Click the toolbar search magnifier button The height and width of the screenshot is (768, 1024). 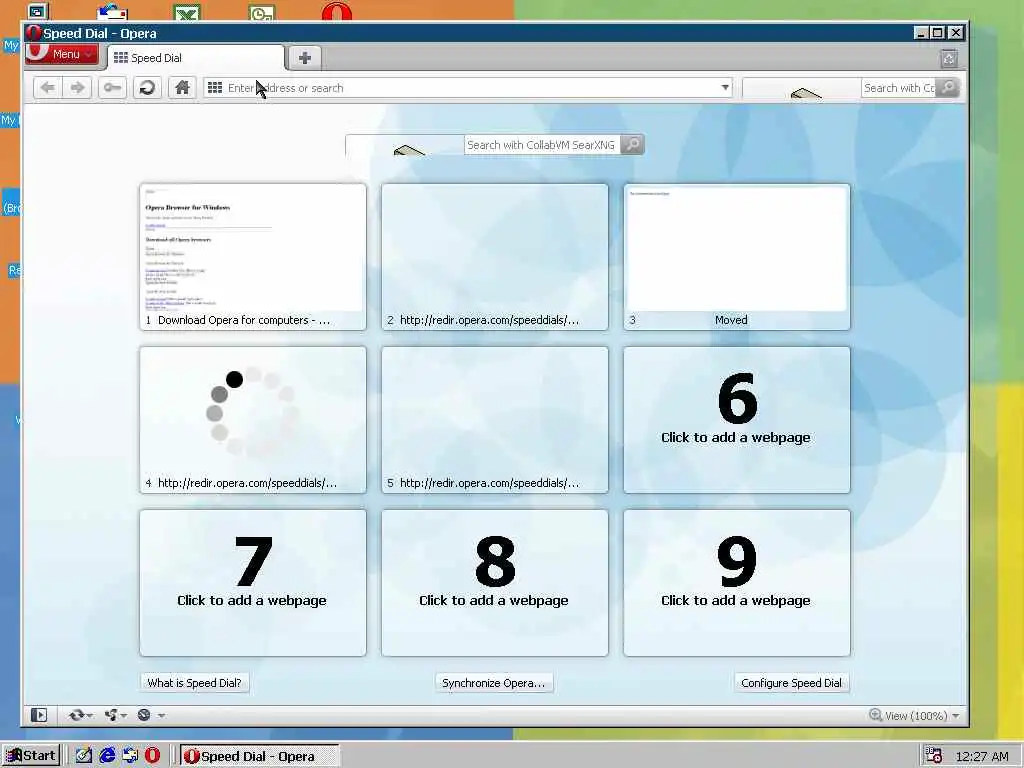tap(948, 88)
